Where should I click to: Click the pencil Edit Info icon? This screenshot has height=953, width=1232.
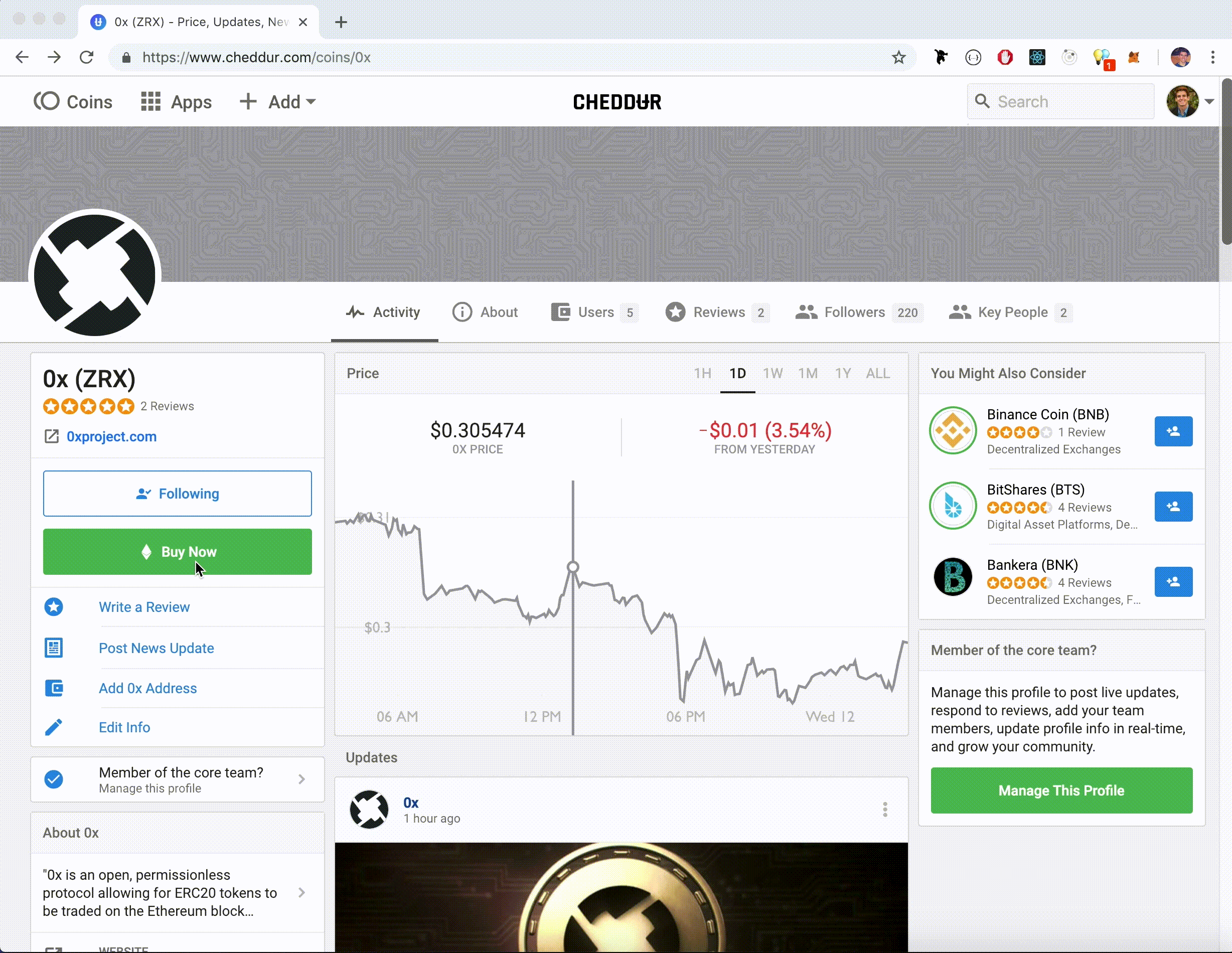point(54,727)
